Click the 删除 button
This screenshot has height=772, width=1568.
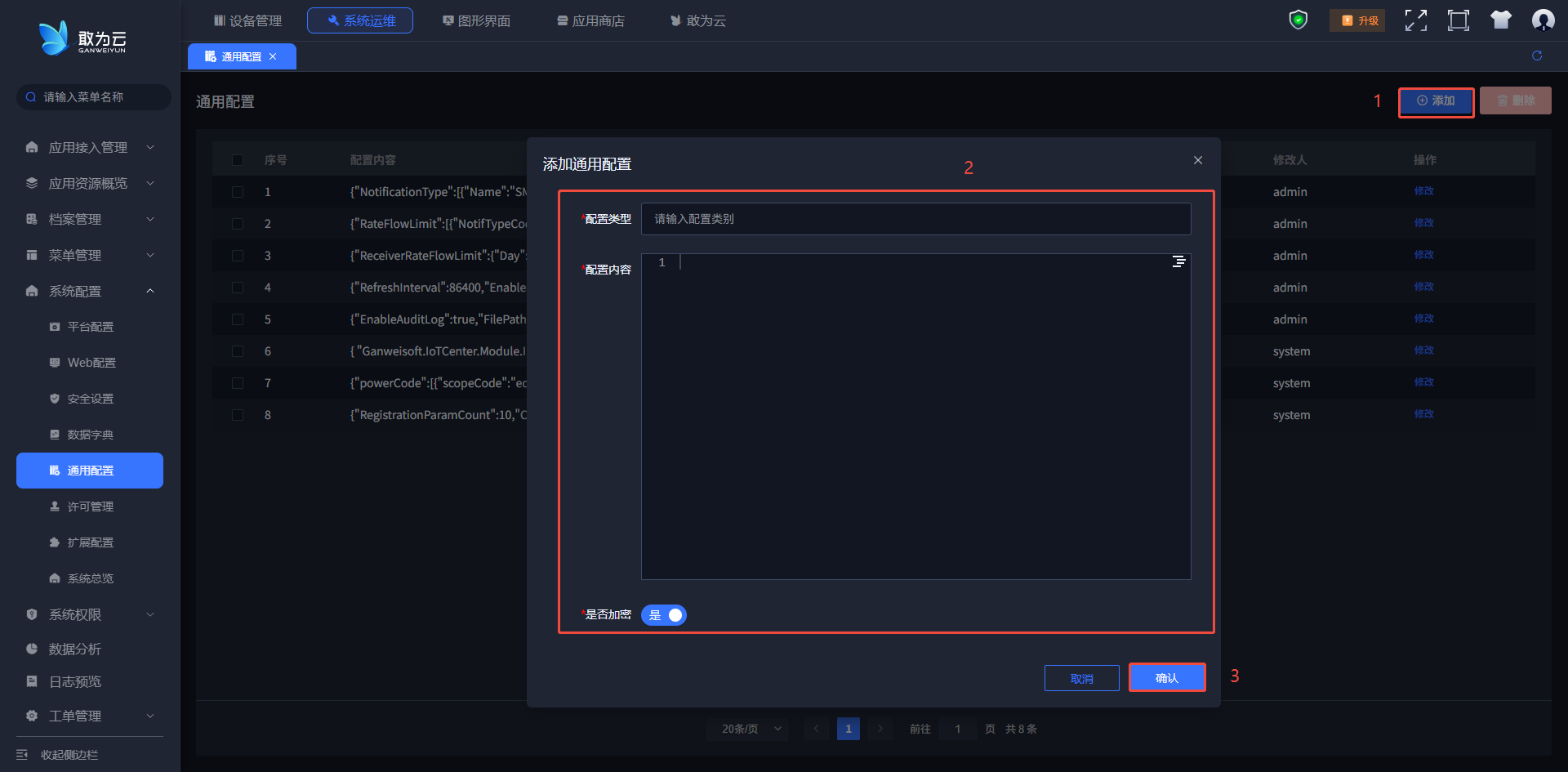coord(1516,101)
